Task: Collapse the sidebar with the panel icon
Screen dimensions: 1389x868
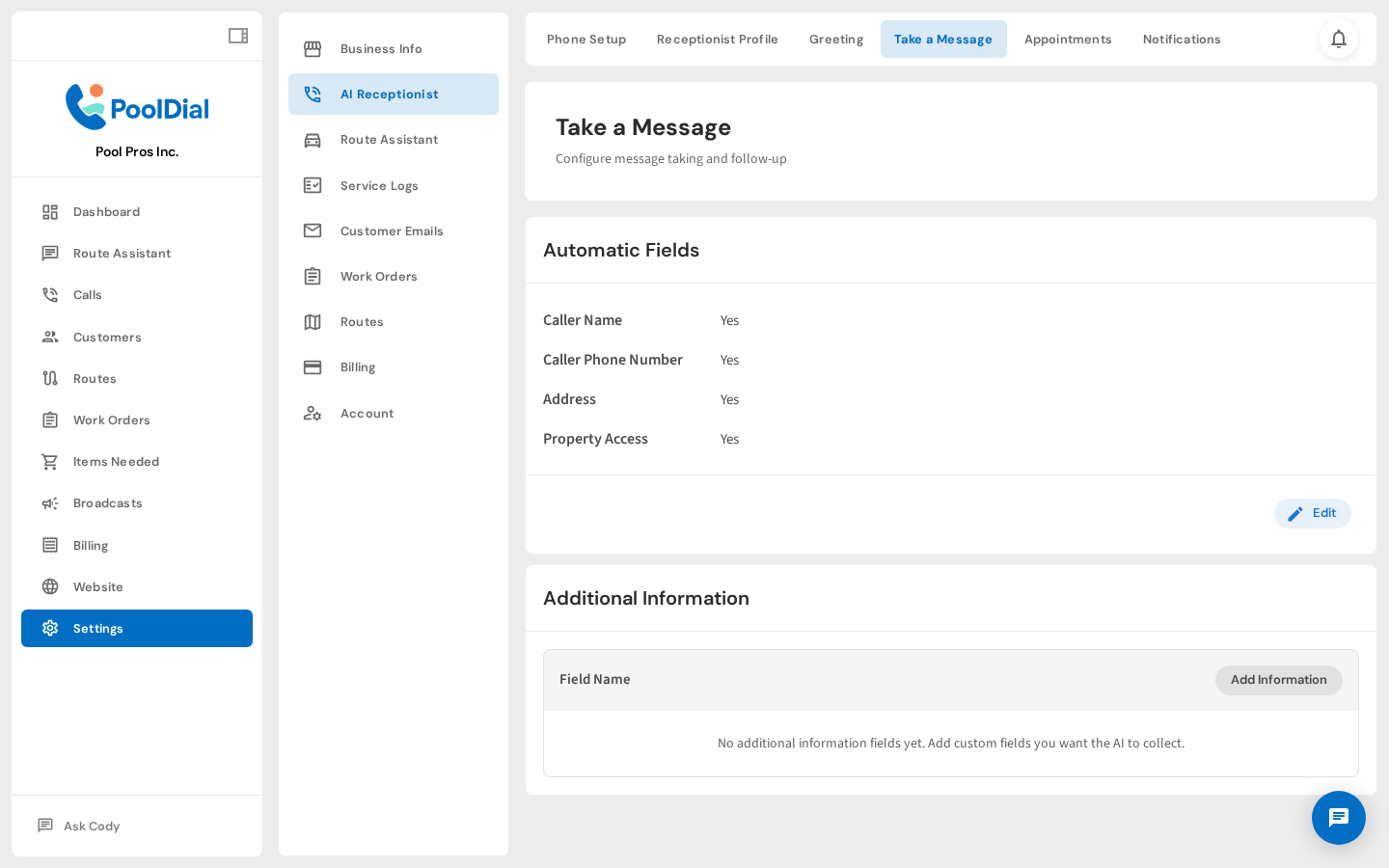Action: (237, 35)
